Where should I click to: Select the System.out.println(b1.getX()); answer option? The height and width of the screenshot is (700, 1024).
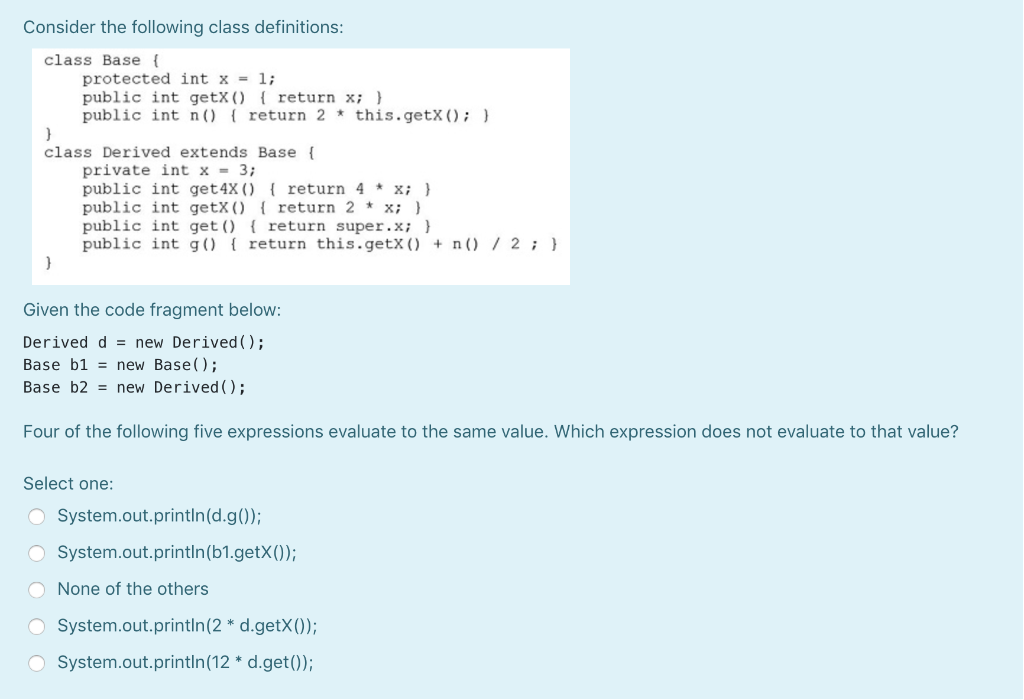click(x=37, y=552)
